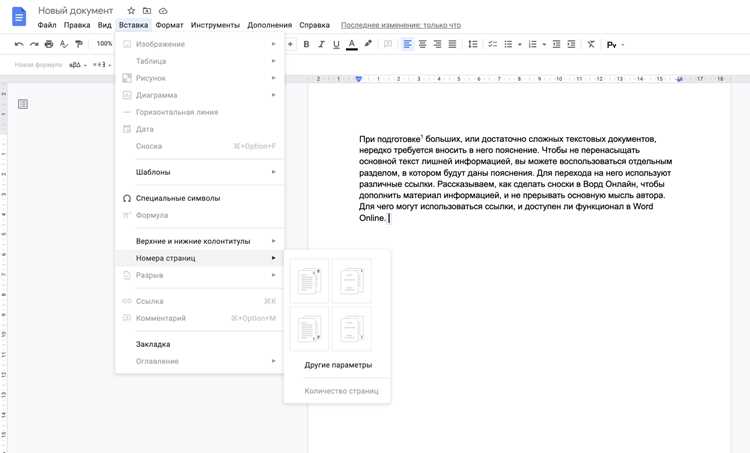The height and width of the screenshot is (453, 750).
Task: Pick top-right numbering skipping first page
Action: coord(352,281)
